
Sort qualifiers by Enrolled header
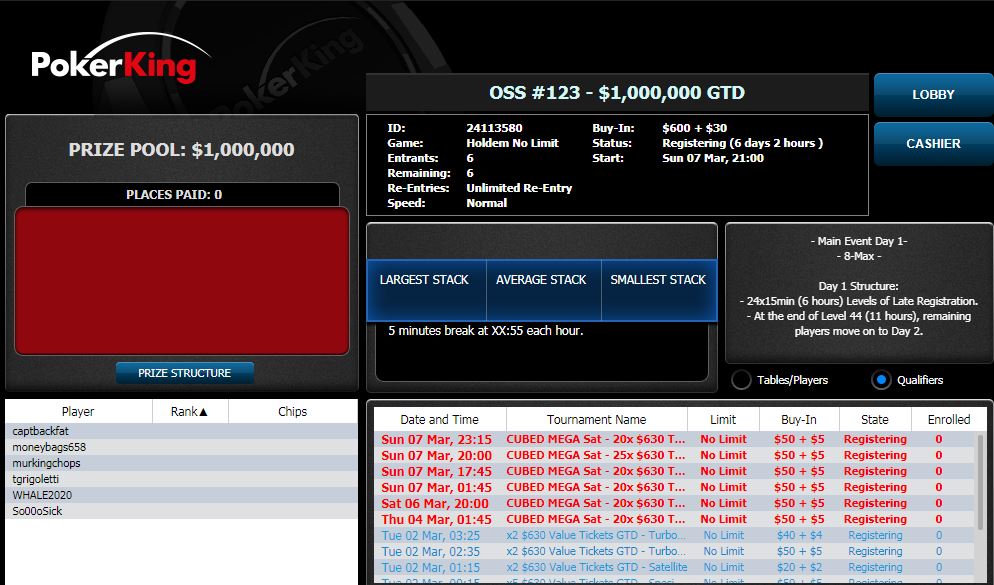tap(949, 420)
